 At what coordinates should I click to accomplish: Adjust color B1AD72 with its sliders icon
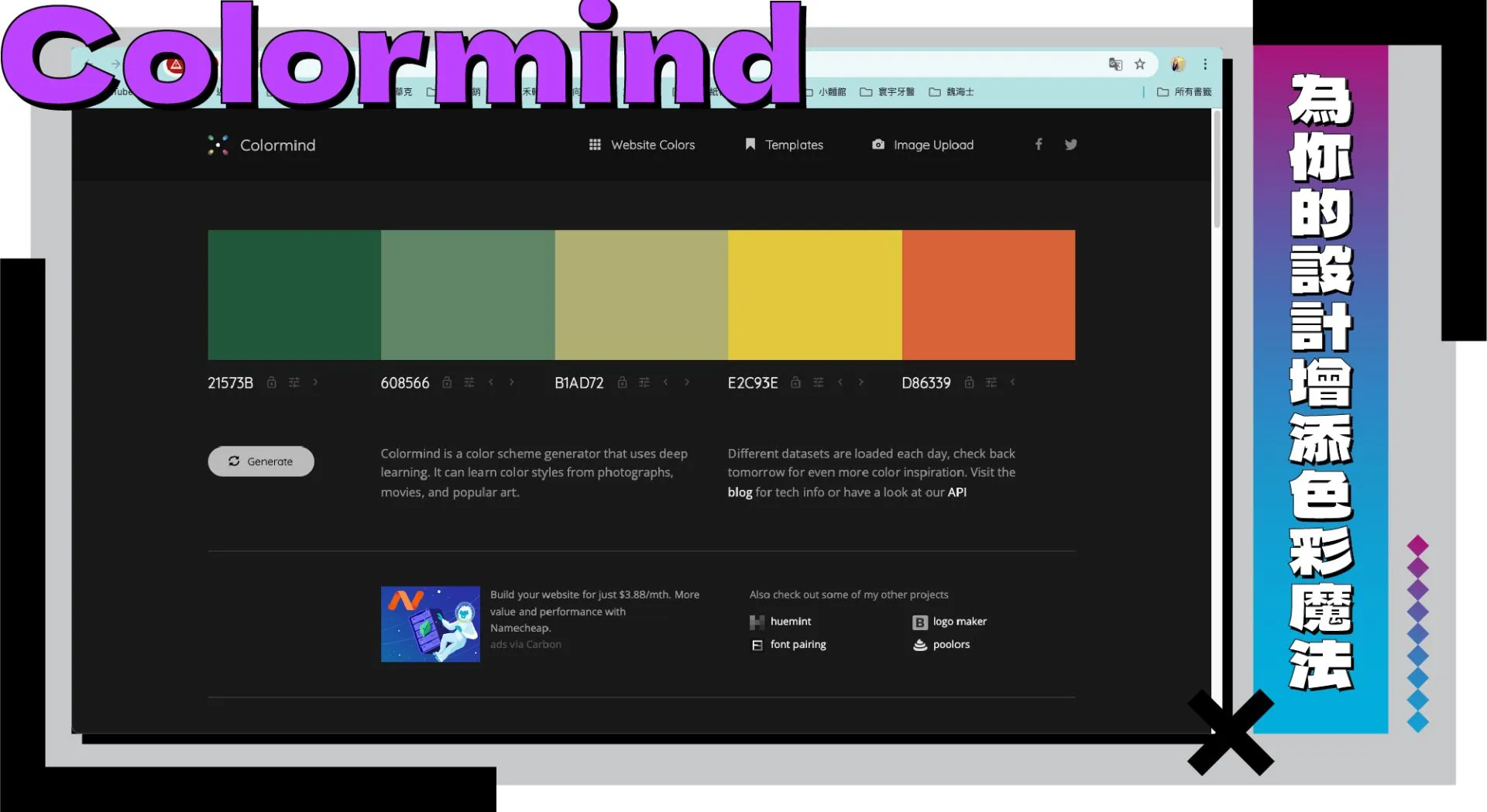644,382
